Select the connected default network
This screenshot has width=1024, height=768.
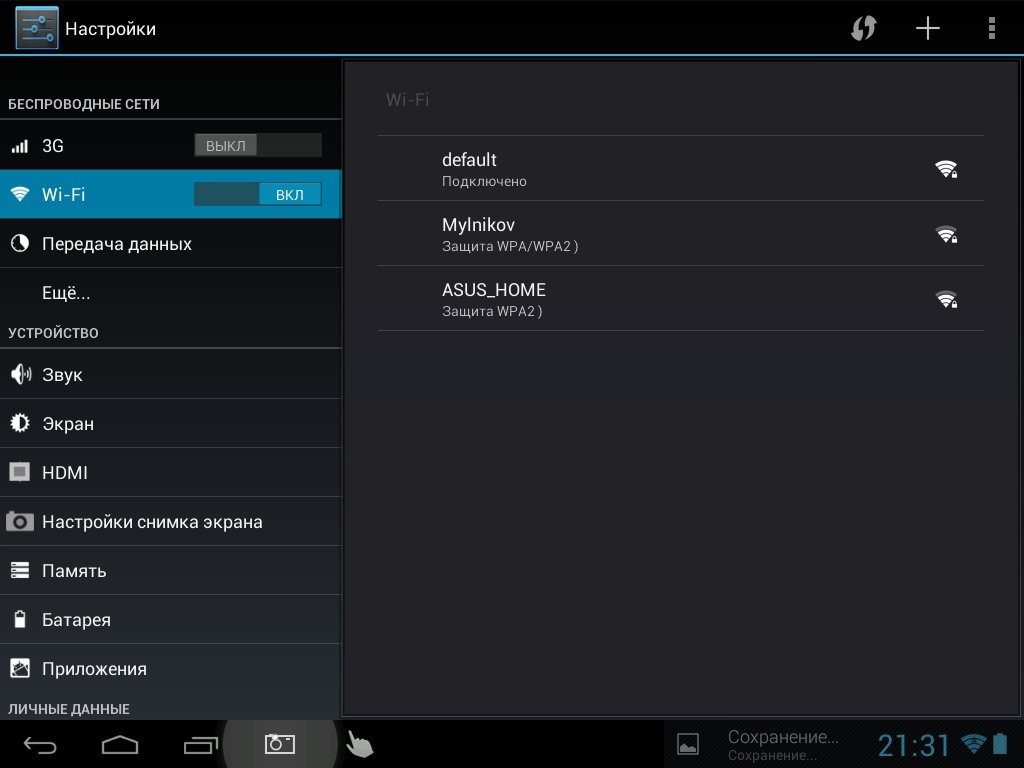680,169
